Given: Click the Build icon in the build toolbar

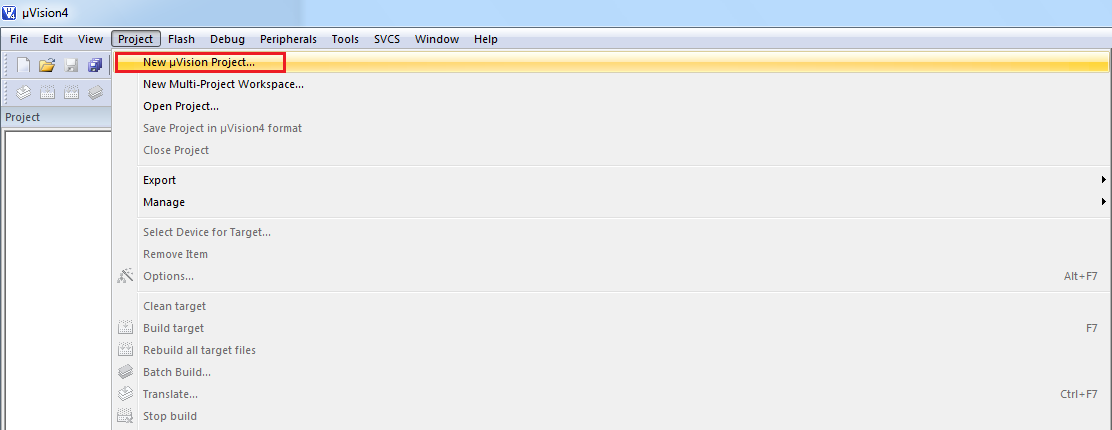Looking at the screenshot, I should tap(48, 92).
